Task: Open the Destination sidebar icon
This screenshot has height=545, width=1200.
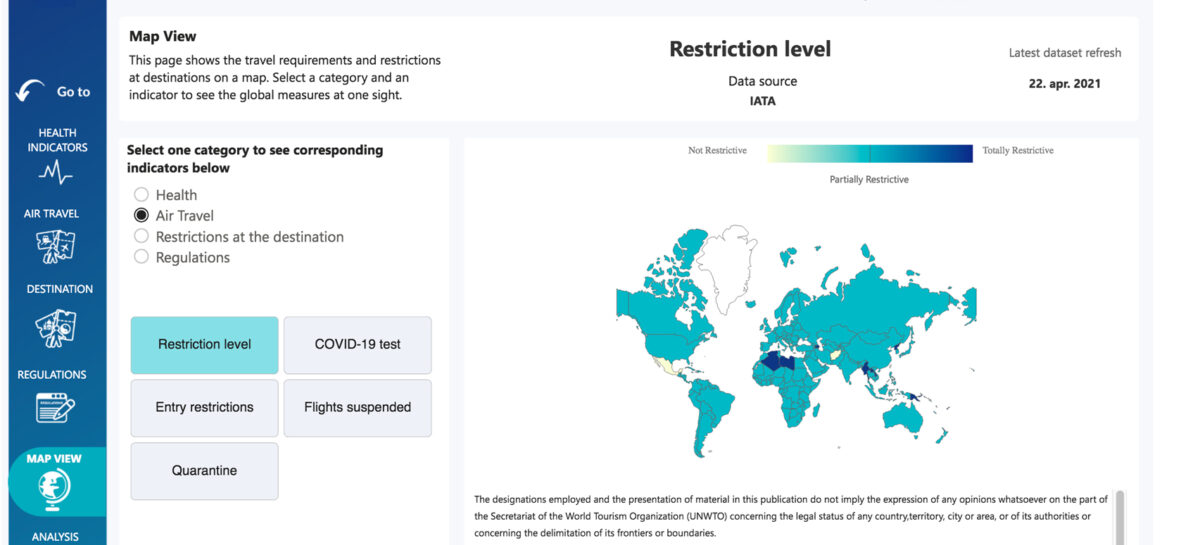Action: tap(55, 327)
